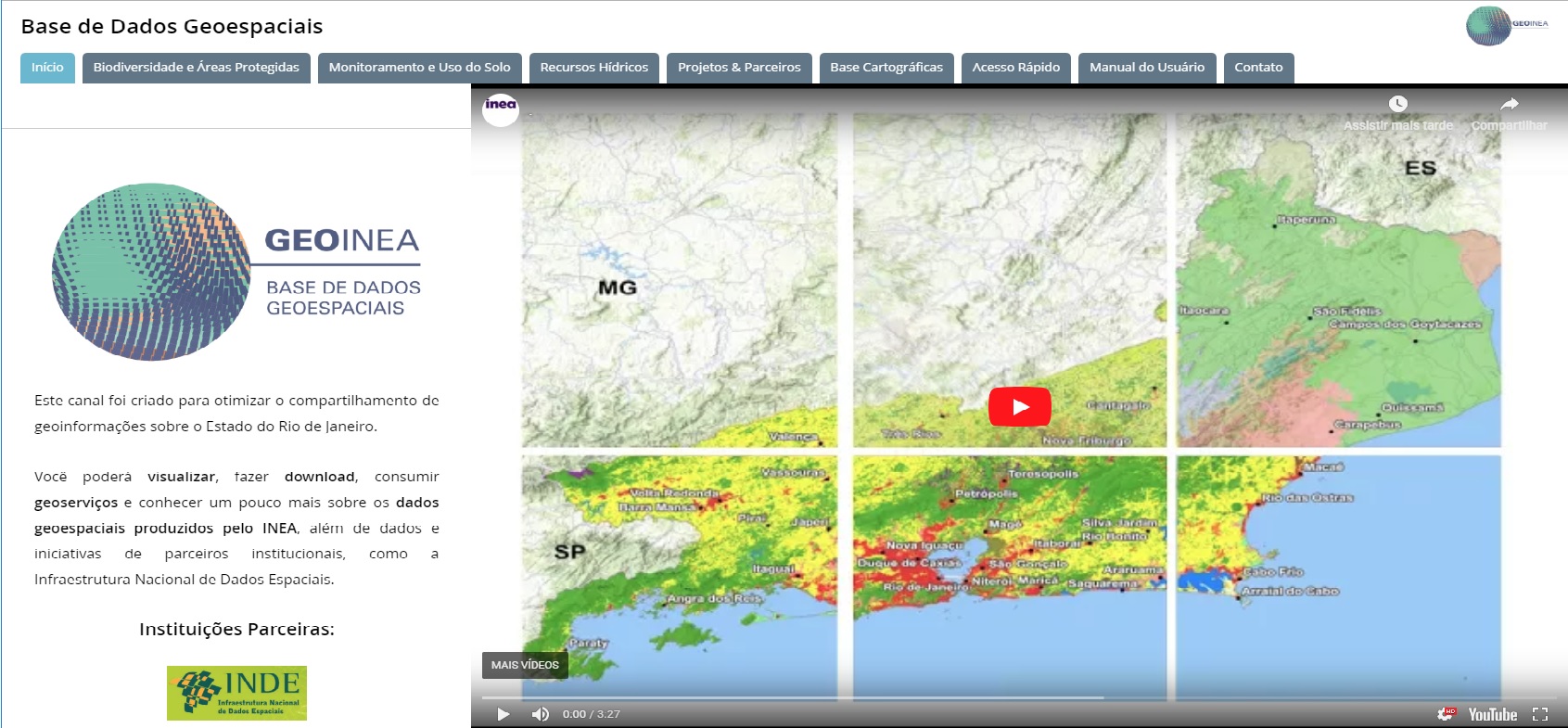
Task: Click the Assistir mais tarde clock icon
Action: [x=1397, y=104]
